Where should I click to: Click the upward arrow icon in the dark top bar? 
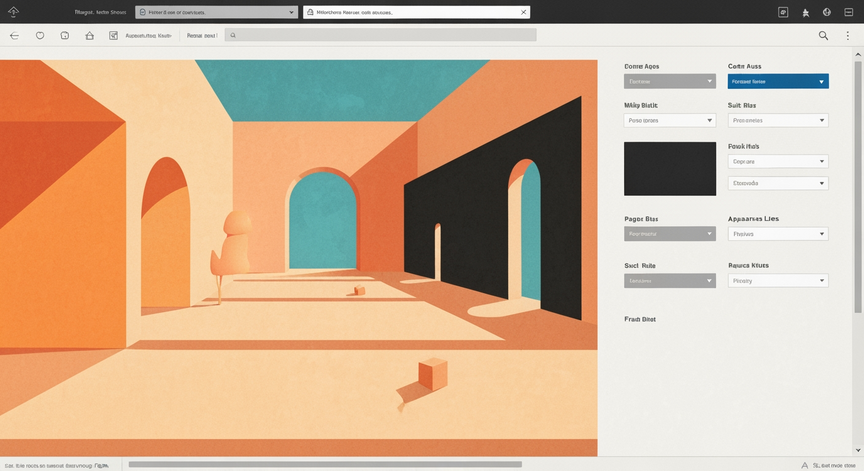[x=13, y=12]
